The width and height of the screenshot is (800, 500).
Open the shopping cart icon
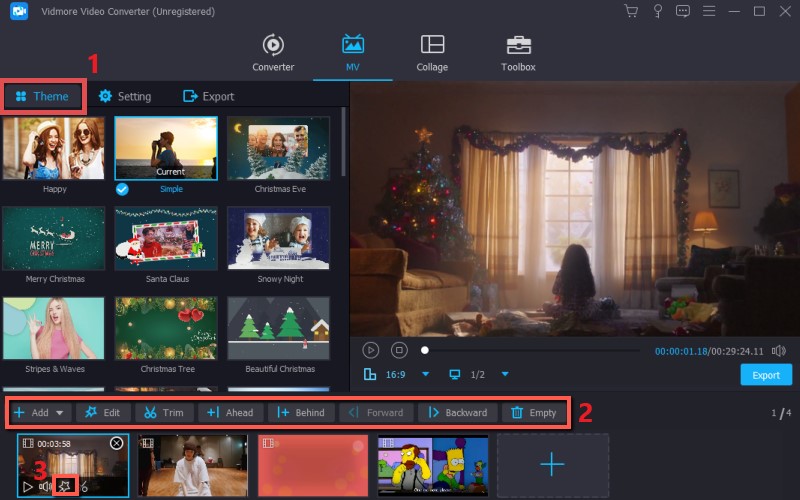pos(631,11)
